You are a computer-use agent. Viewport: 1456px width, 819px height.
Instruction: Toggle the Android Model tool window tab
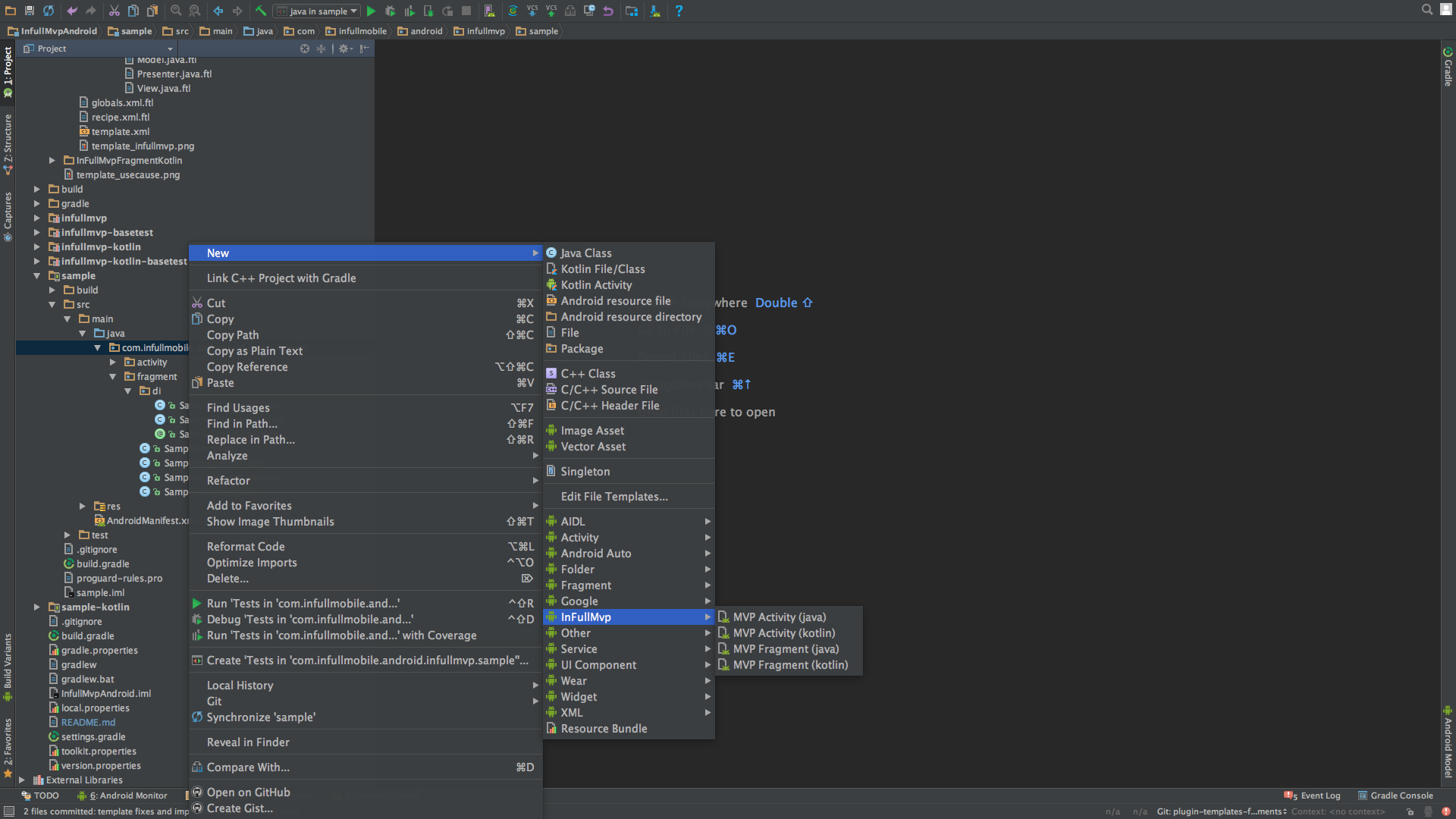pyautogui.click(x=1448, y=742)
